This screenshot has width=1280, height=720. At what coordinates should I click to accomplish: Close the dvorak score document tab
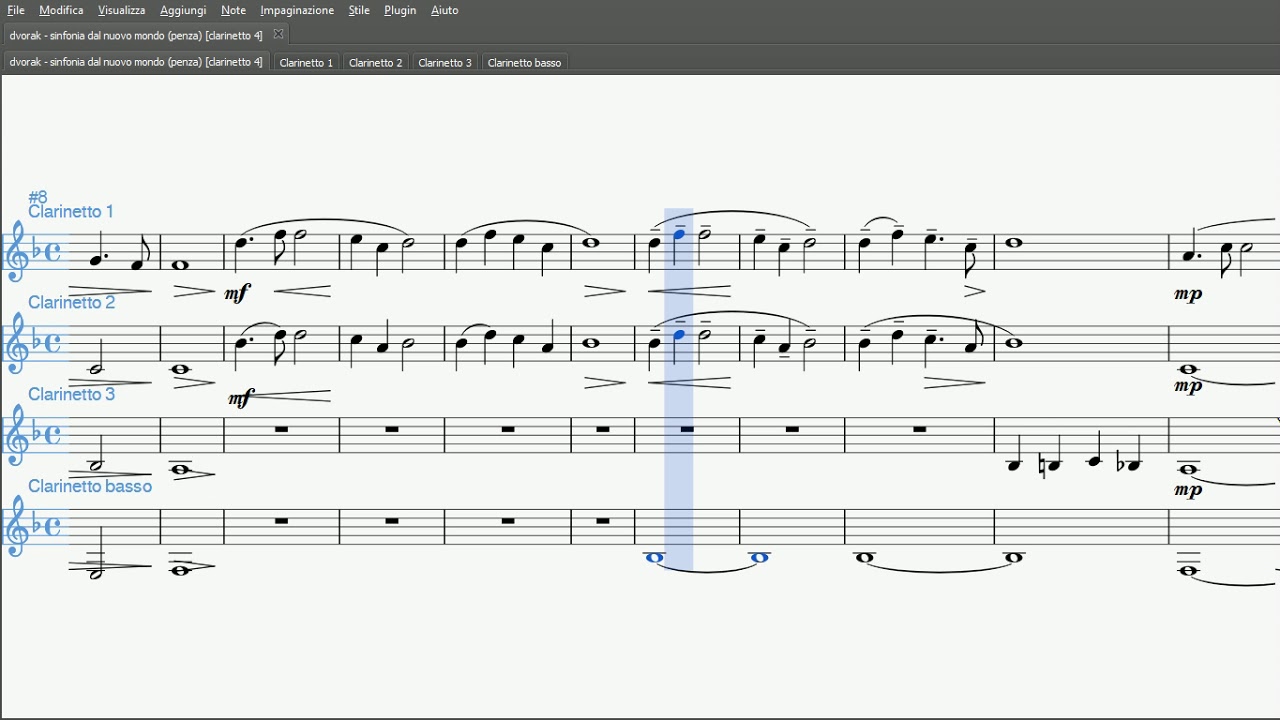279,34
